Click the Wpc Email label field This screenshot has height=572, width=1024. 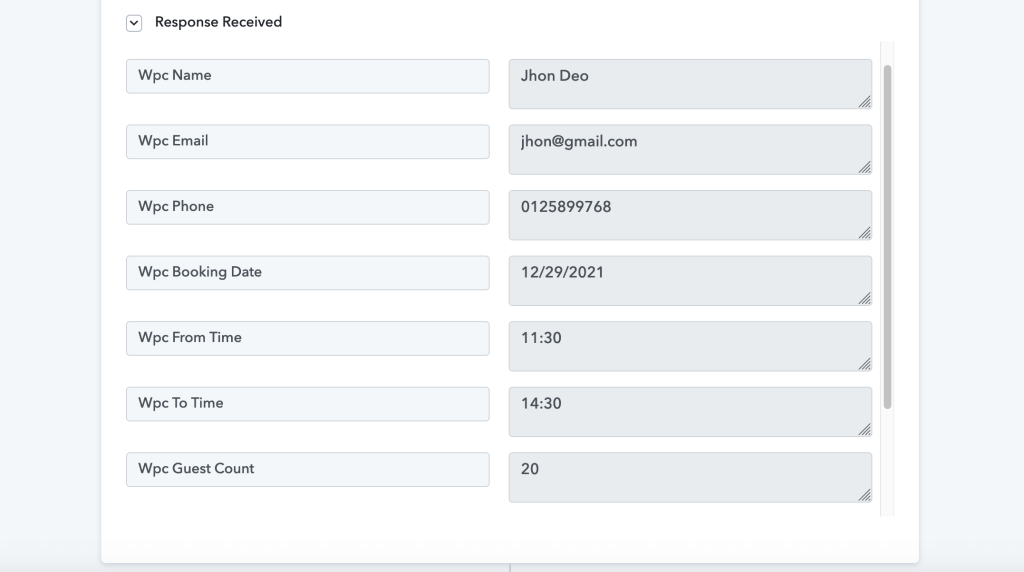(308, 142)
